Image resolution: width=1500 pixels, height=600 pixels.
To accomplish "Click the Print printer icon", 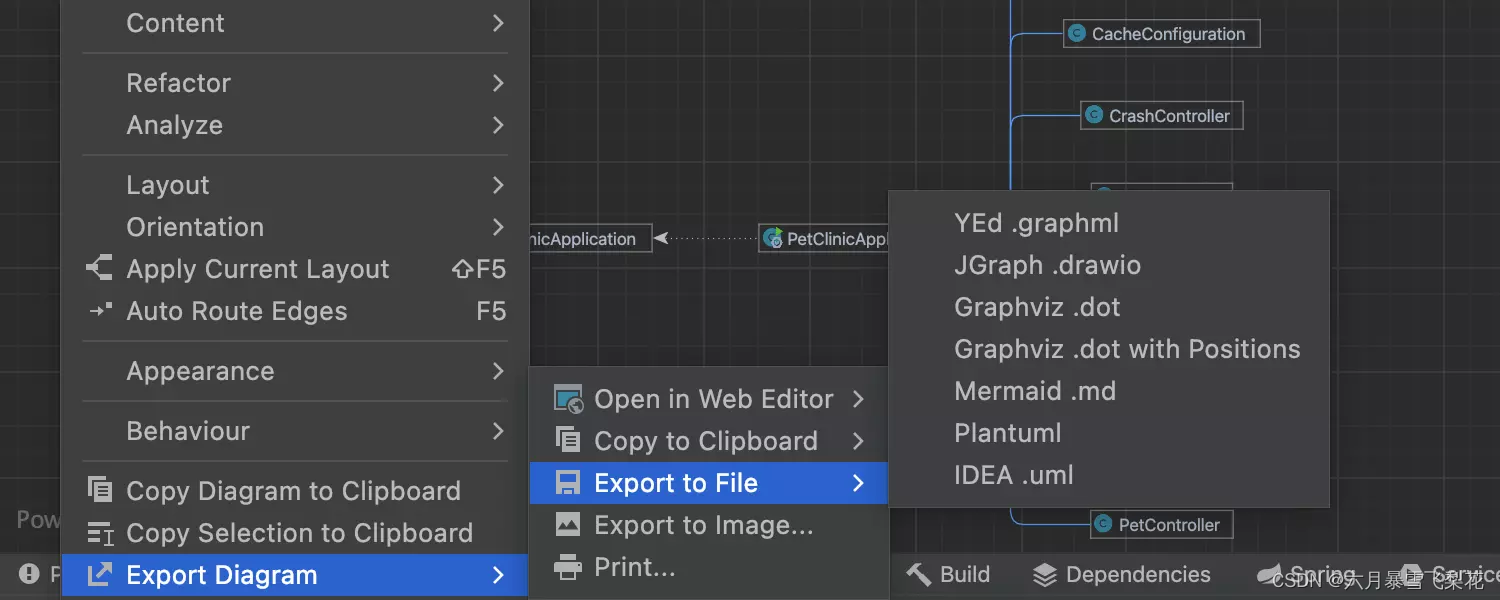I will point(568,567).
